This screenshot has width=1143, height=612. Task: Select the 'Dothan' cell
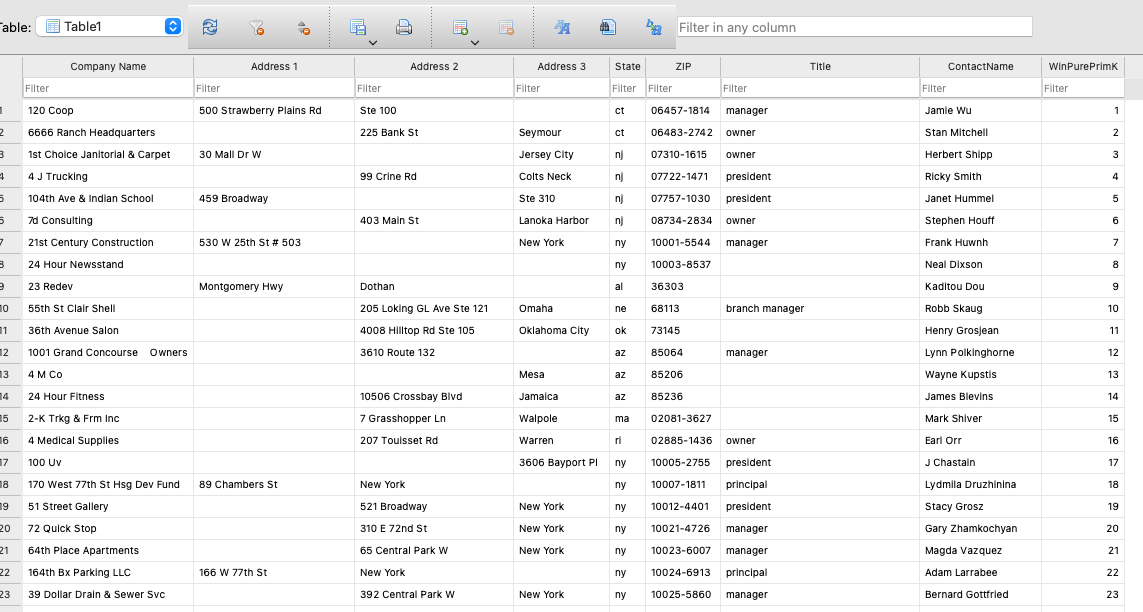pyautogui.click(x=434, y=286)
